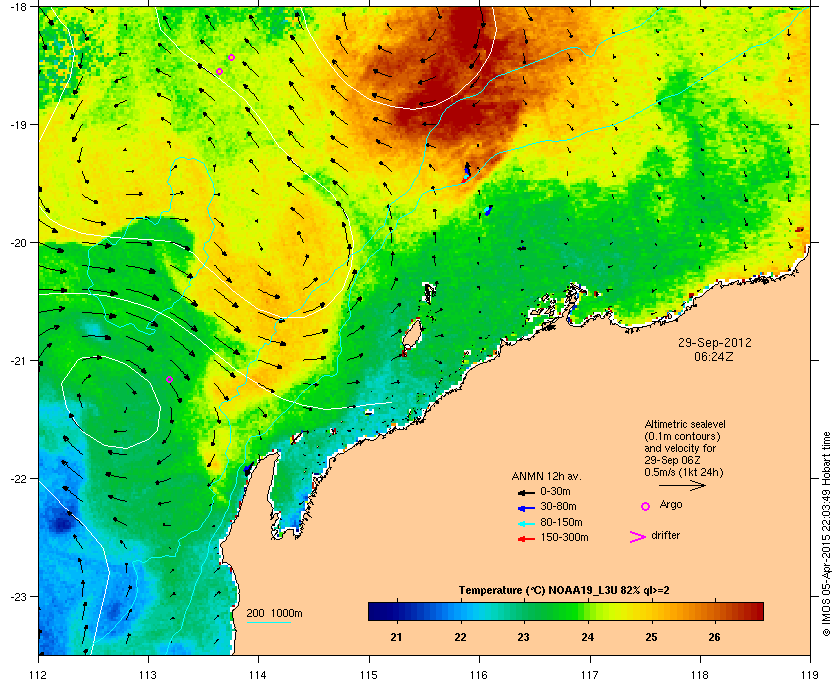
Task: Click the '0-30m' depth label
Action: (x=555, y=491)
